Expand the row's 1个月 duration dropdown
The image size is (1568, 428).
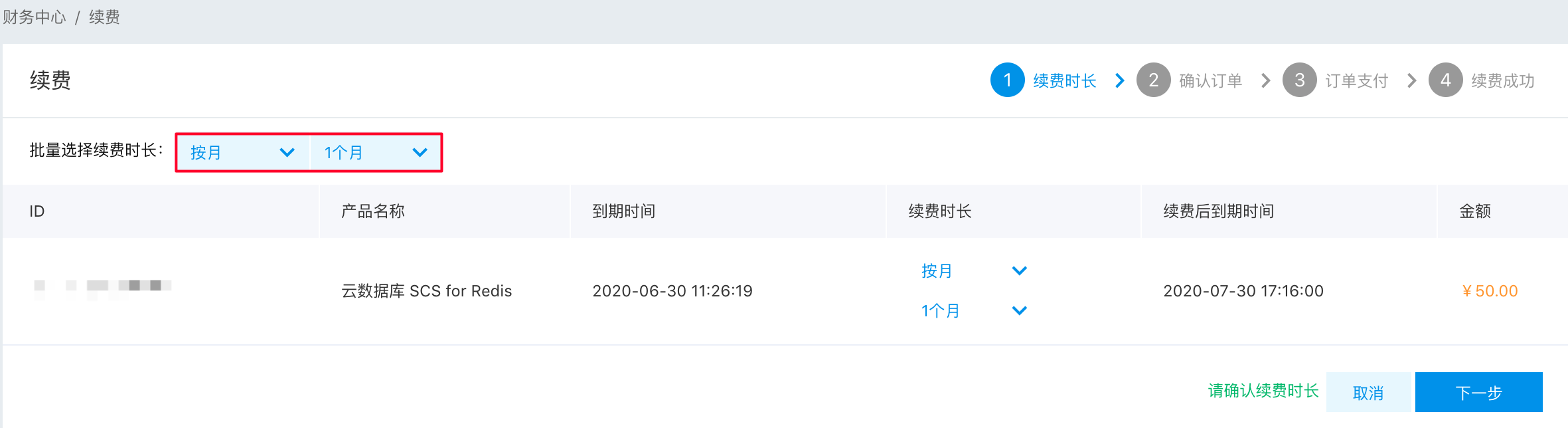[974, 310]
